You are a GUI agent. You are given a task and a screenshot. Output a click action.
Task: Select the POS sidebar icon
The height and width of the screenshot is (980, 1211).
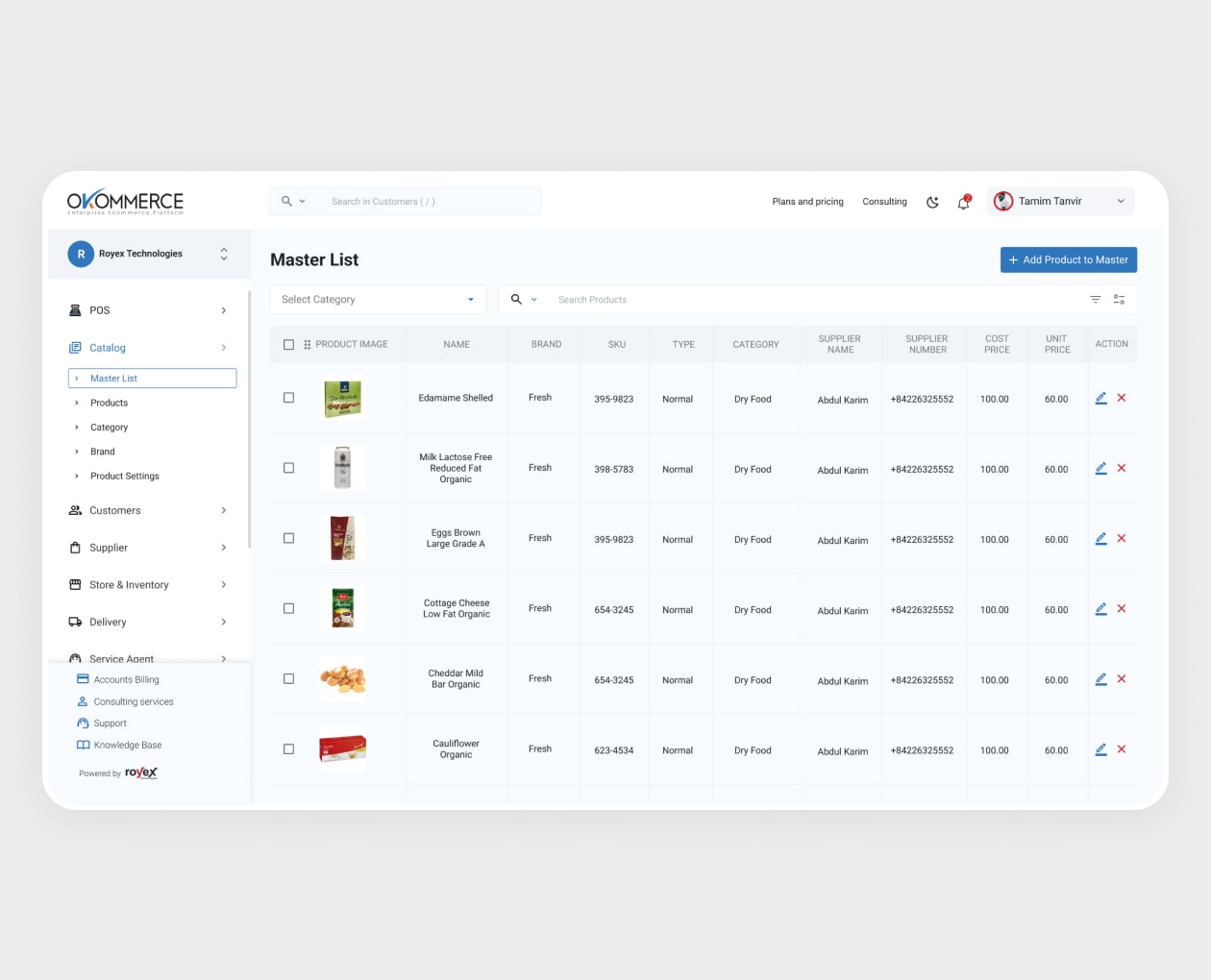click(75, 309)
